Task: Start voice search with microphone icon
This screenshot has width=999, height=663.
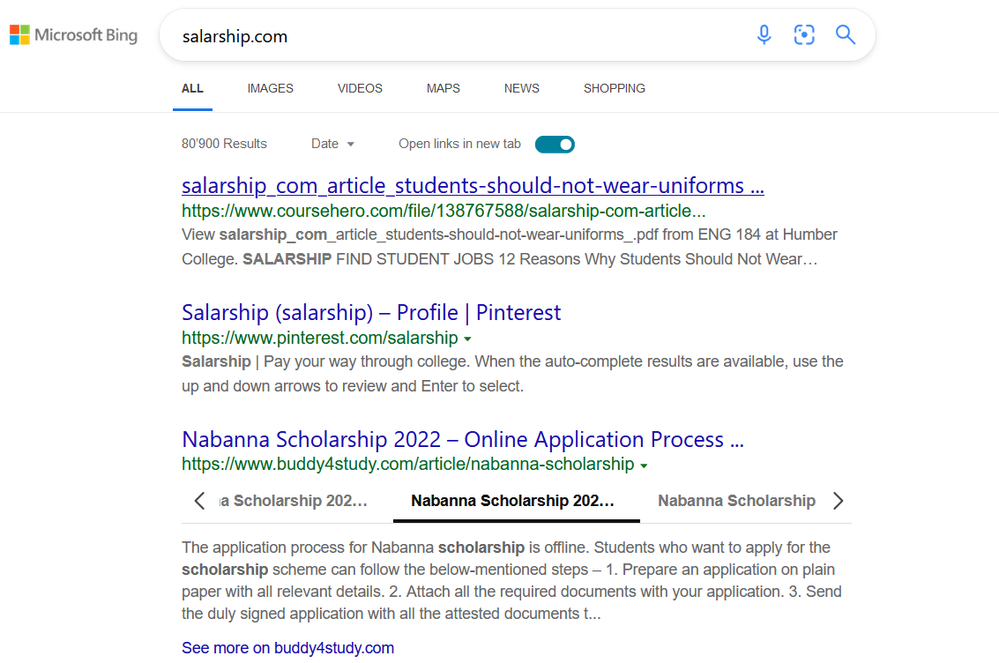Action: [x=764, y=36]
